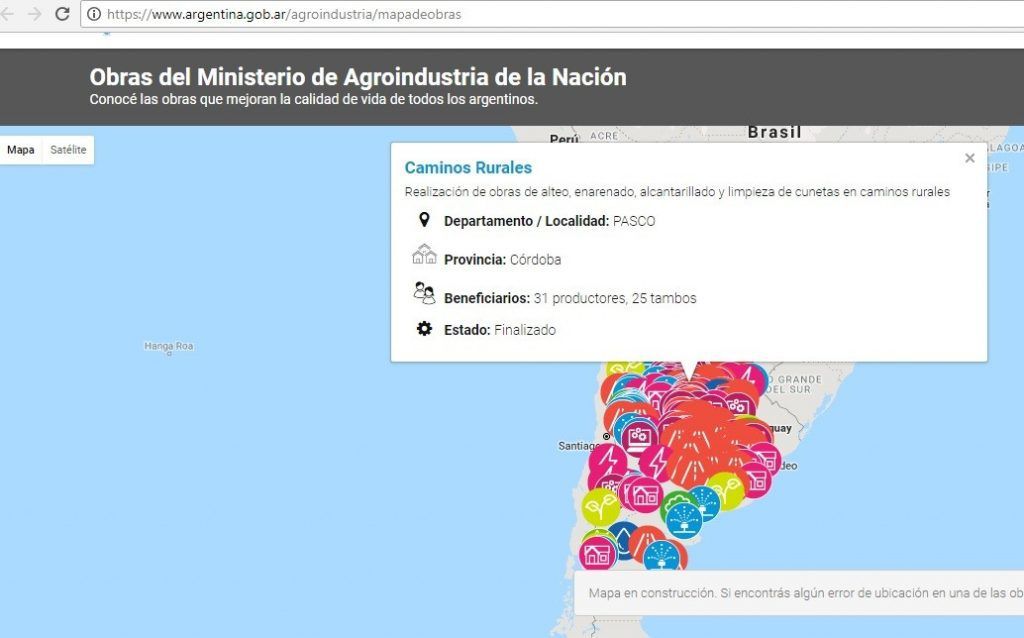This screenshot has height=638, width=1024.
Task: Click the houses icon next to Provincia
Action: coord(424,255)
